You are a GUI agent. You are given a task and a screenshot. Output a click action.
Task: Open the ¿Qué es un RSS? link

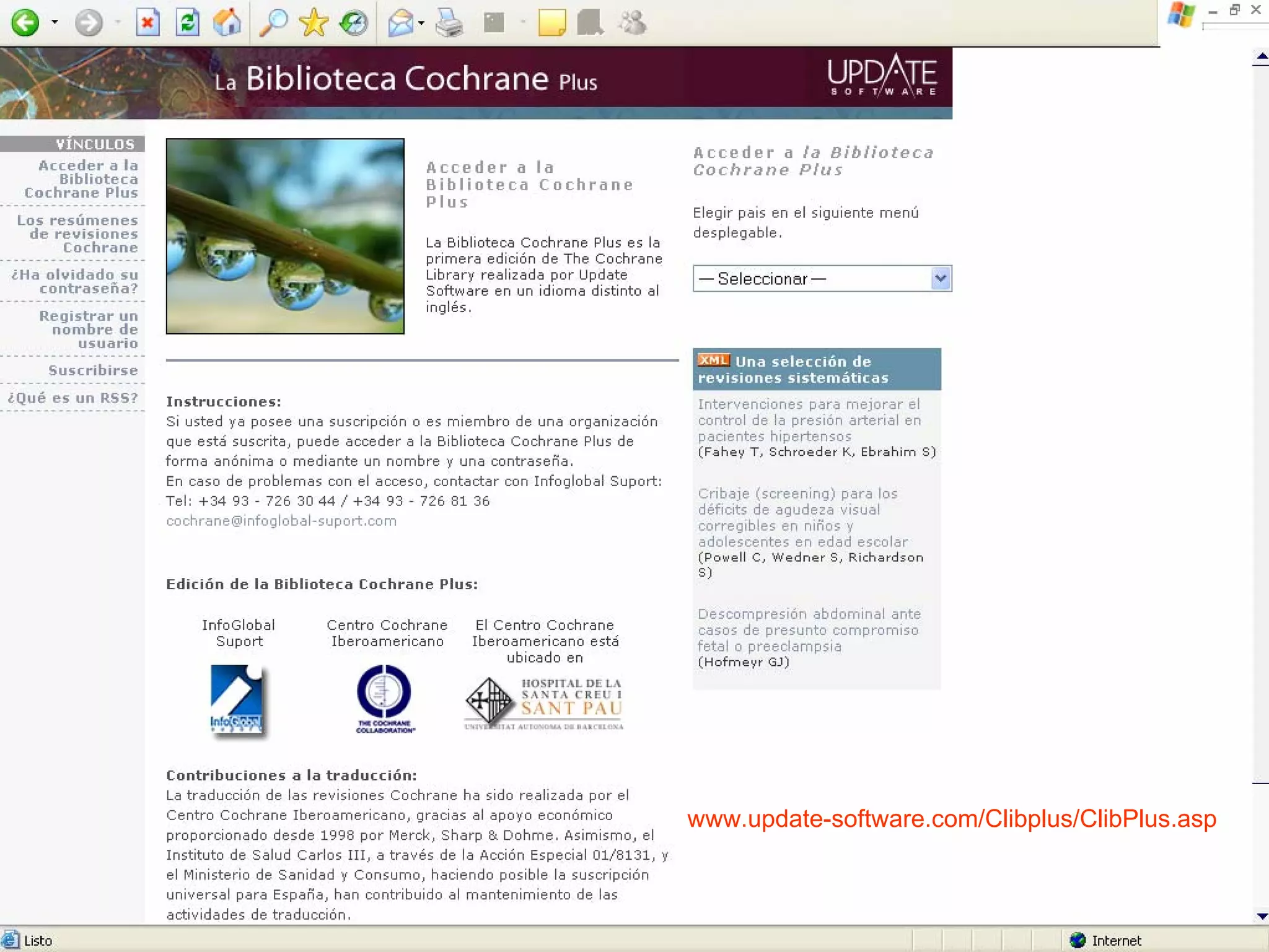[x=72, y=398]
